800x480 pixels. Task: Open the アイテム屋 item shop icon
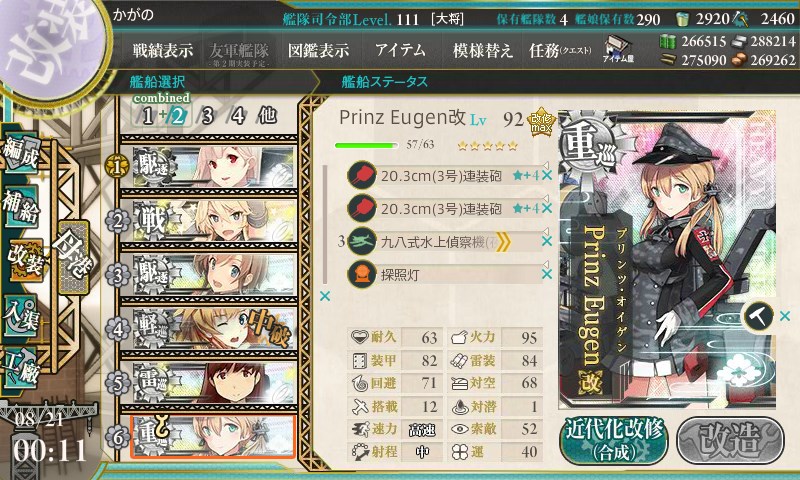click(618, 49)
